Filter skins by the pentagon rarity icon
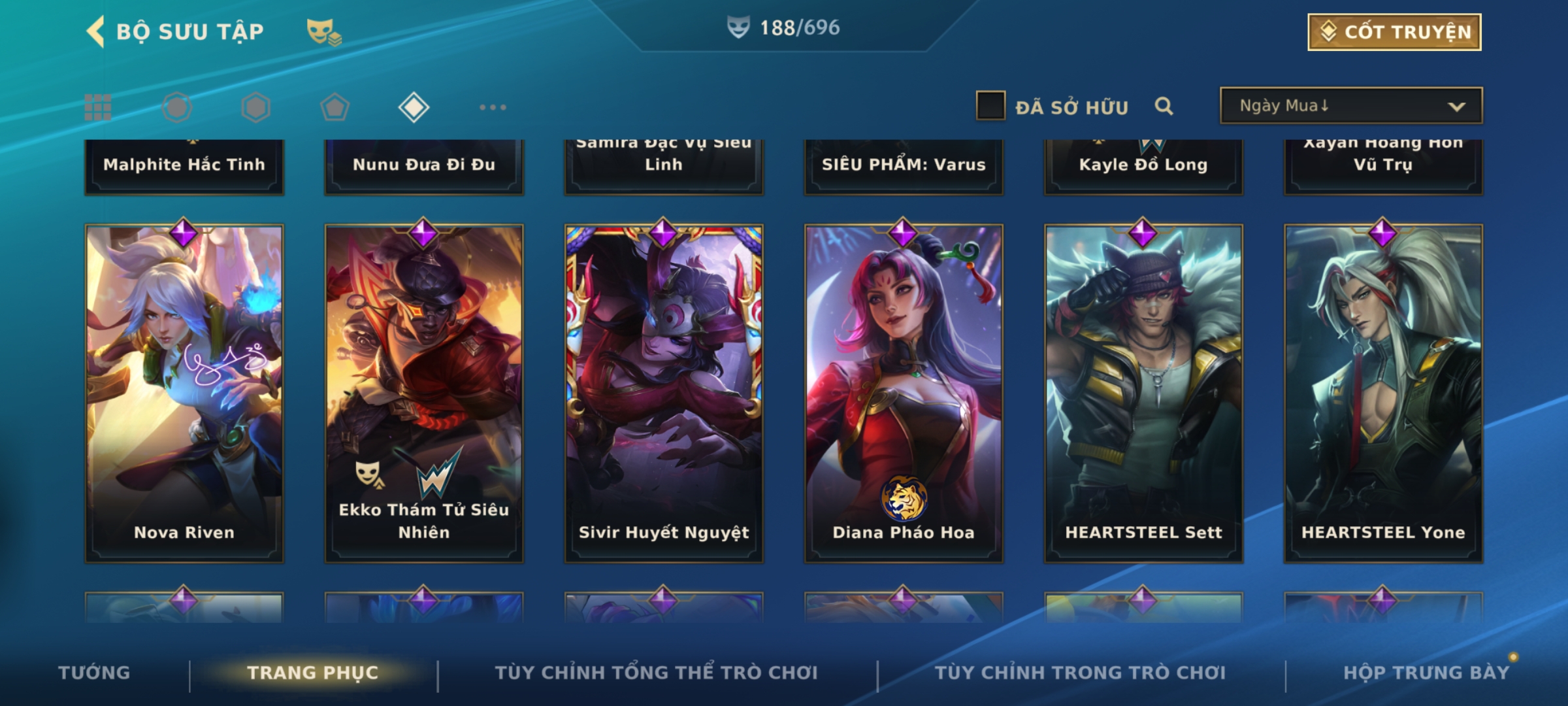Image resolution: width=1568 pixels, height=706 pixels. [335, 107]
